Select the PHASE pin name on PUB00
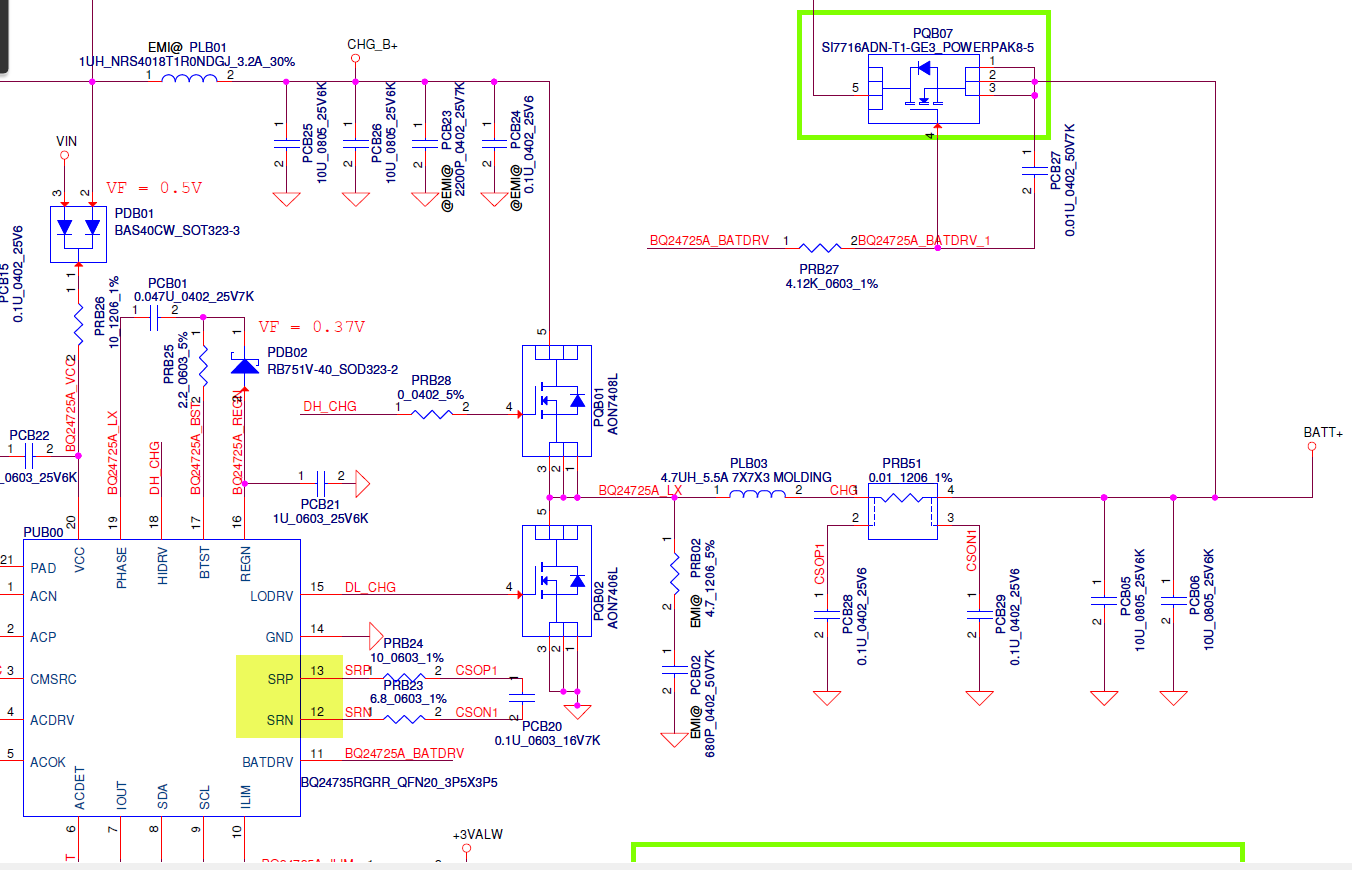This screenshot has width=1352, height=870. (x=121, y=567)
